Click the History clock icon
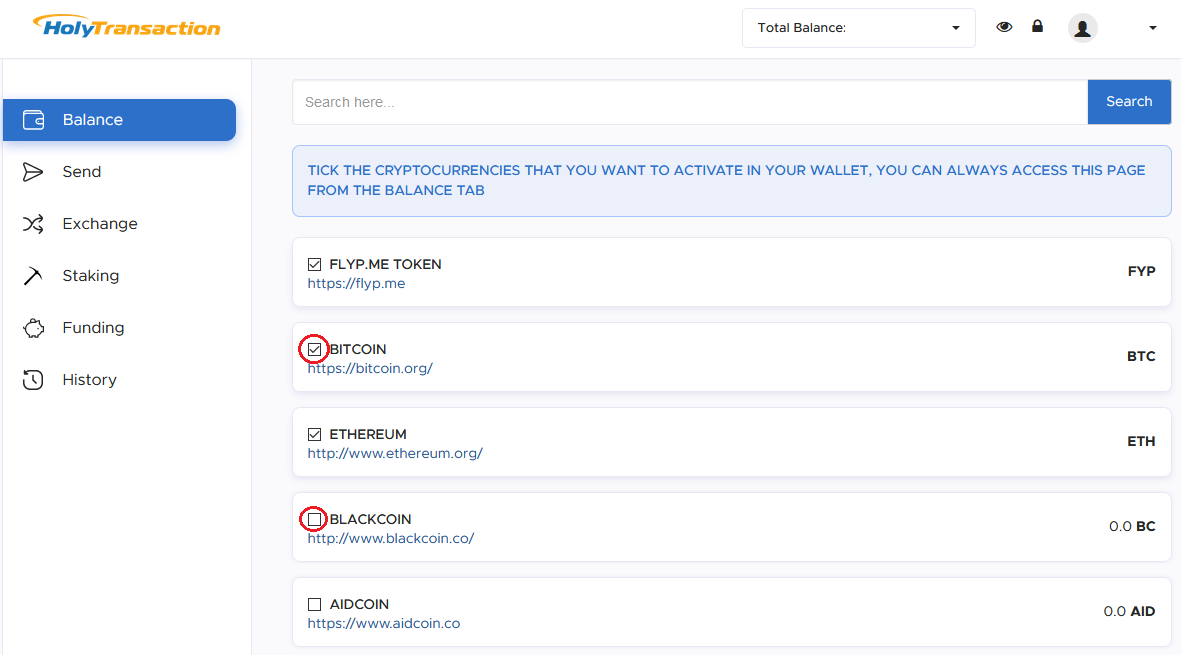This screenshot has width=1181, height=655. point(32,379)
